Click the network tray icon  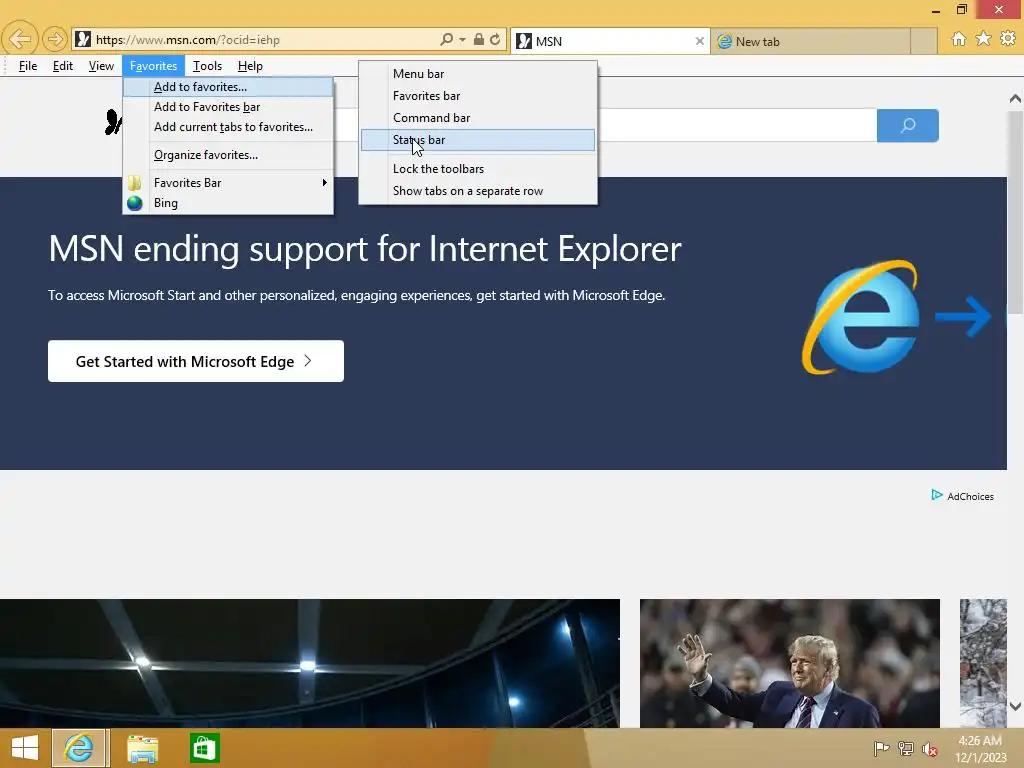click(906, 748)
